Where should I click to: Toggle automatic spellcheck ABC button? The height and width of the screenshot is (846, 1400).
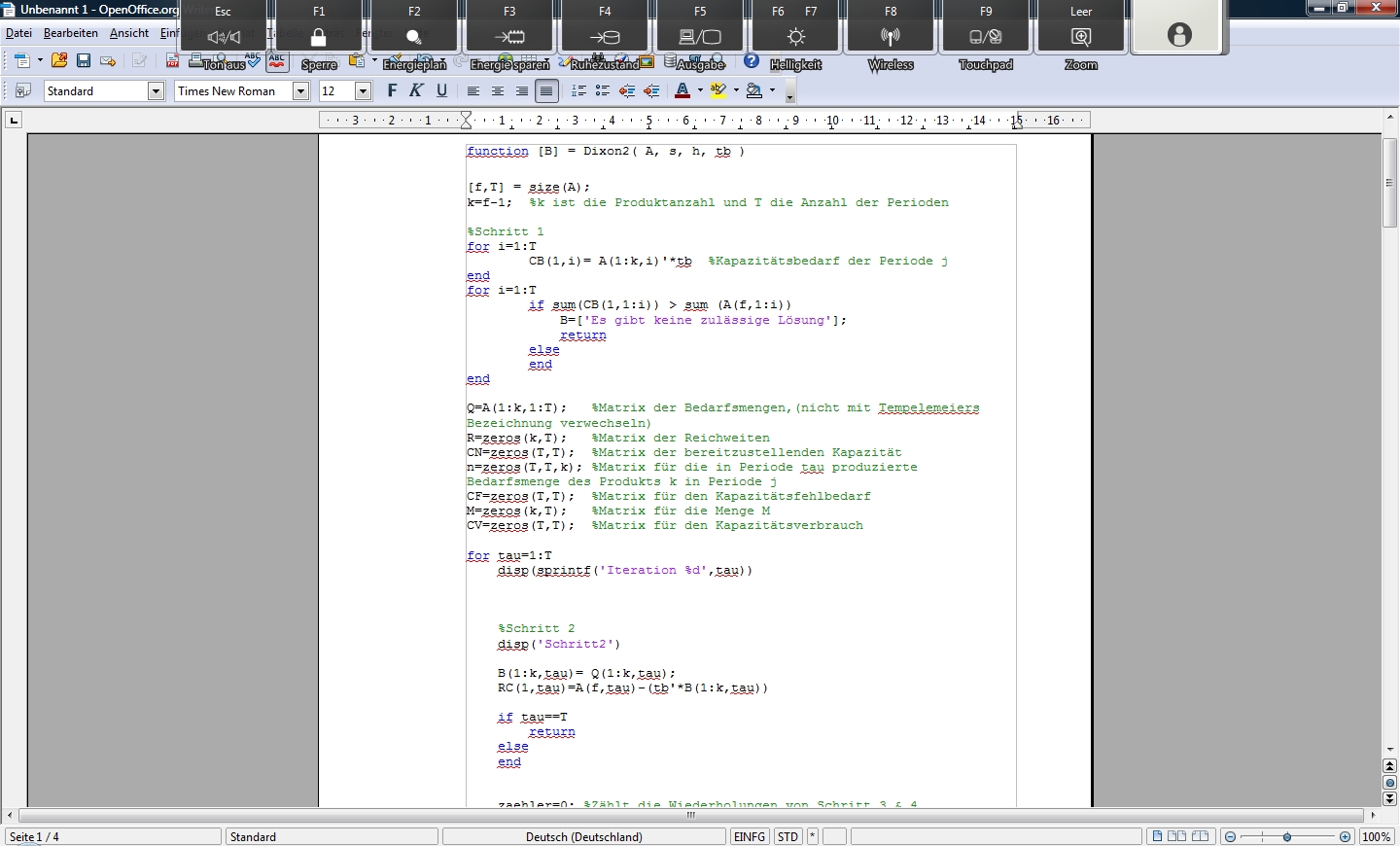(x=277, y=62)
